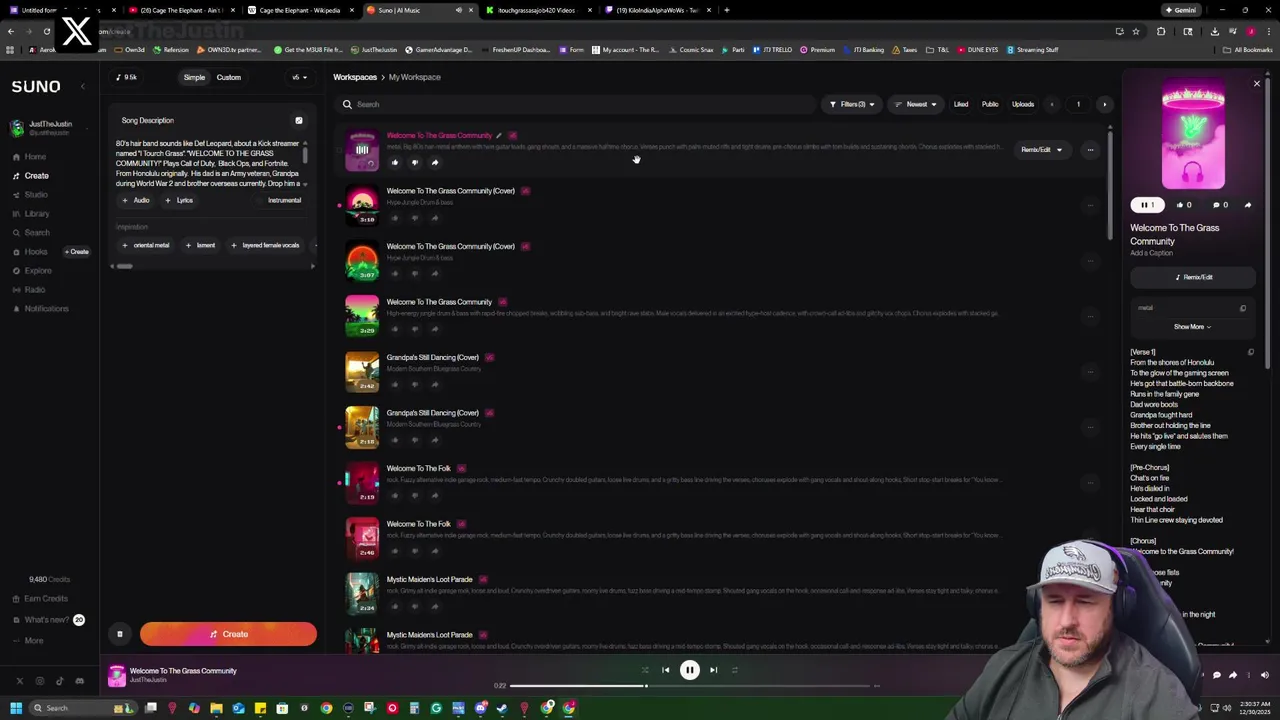The height and width of the screenshot is (720, 1280).
Task: Open the Library page in sidebar
Action: (x=36, y=214)
